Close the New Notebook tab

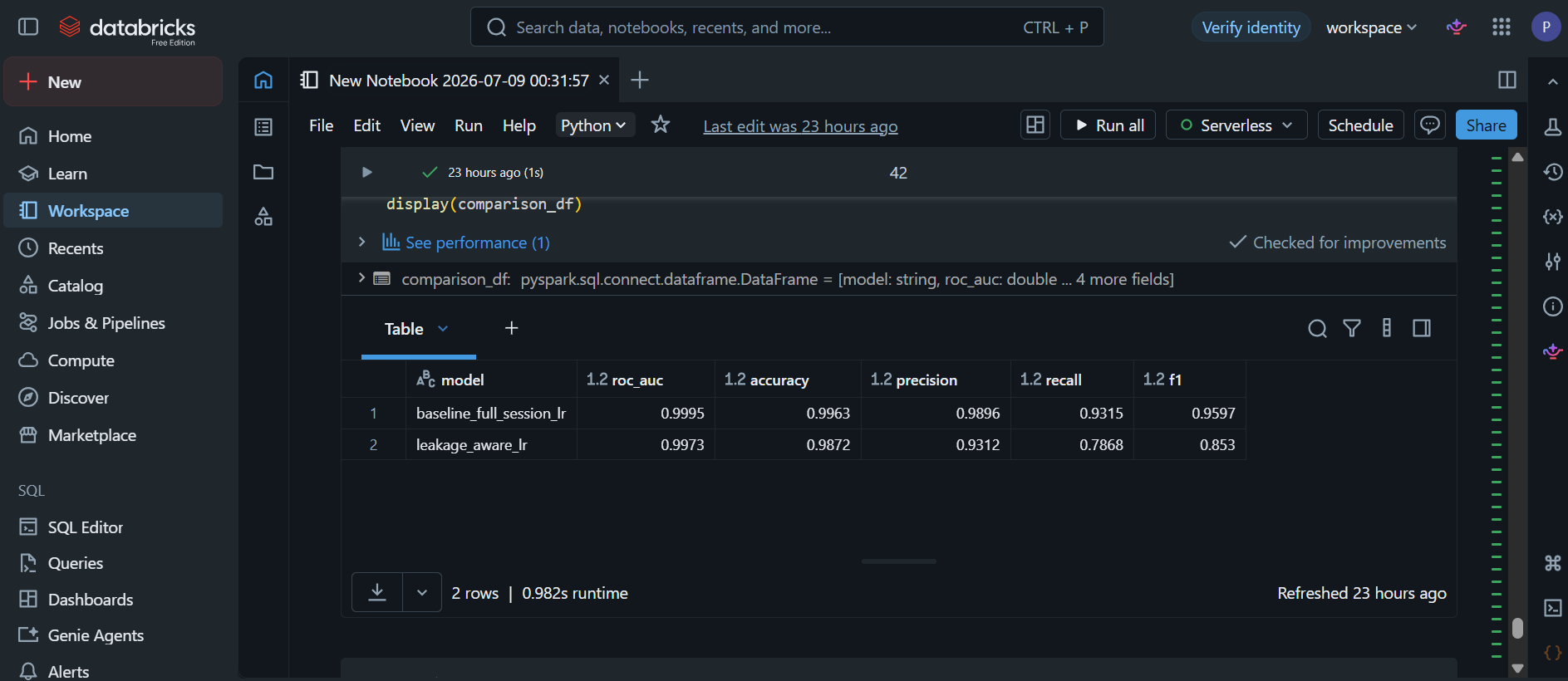tap(604, 80)
